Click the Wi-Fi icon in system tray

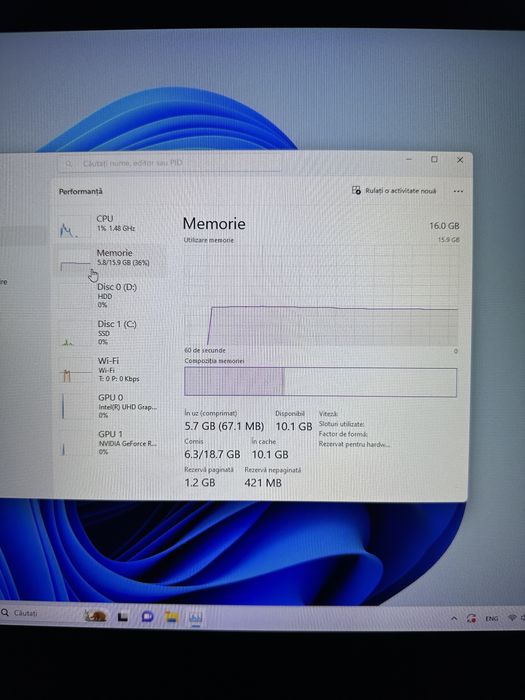tap(512, 618)
